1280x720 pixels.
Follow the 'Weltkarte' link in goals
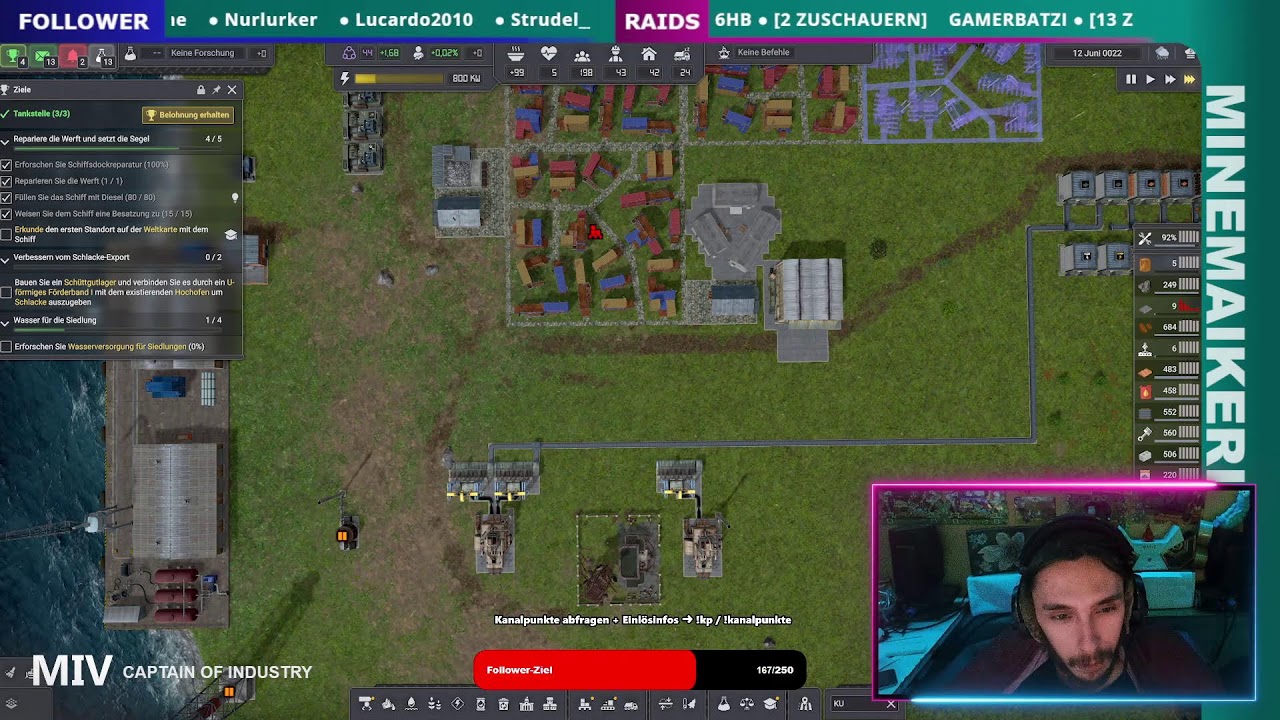pyautogui.click(x=160, y=230)
